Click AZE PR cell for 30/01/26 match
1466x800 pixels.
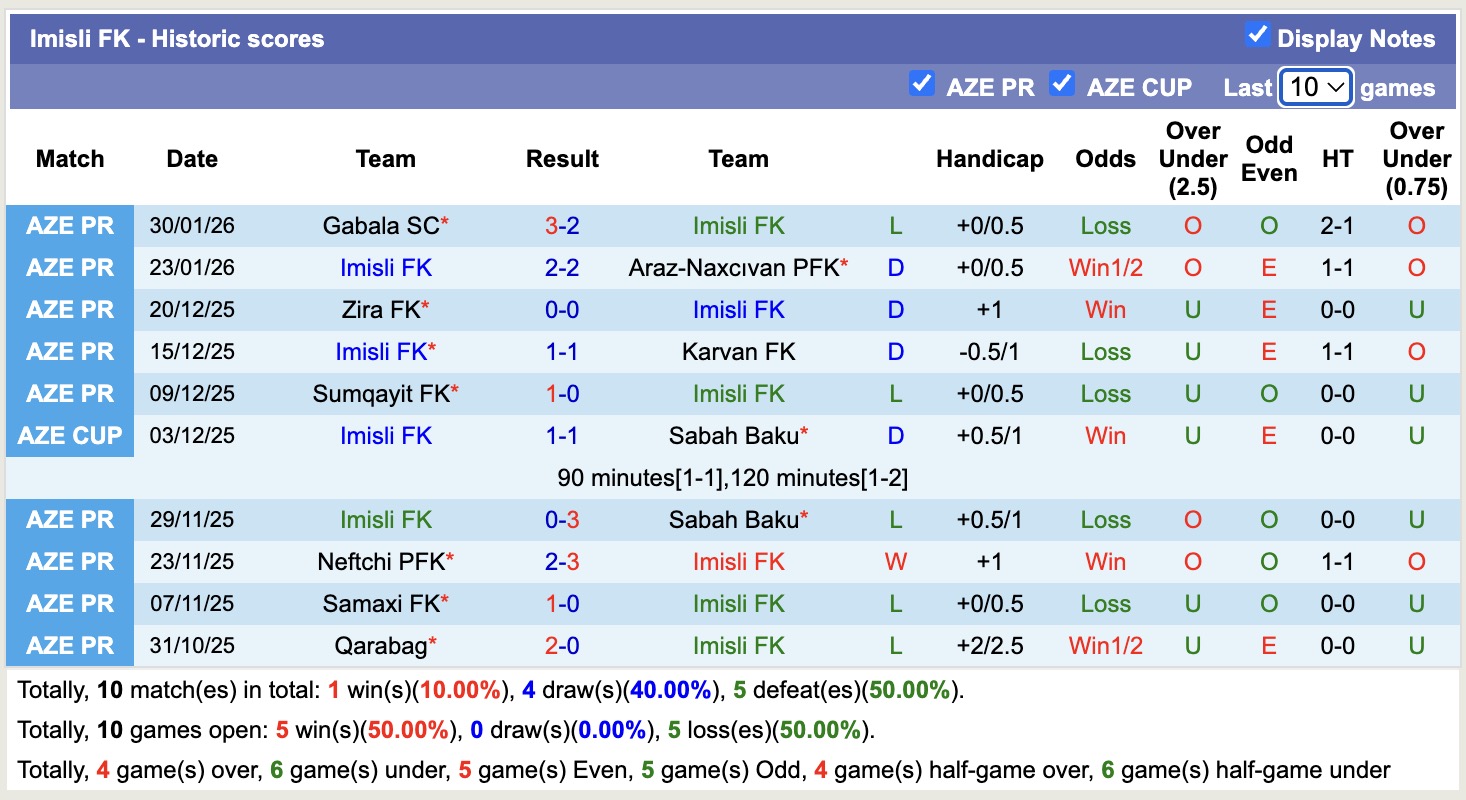point(70,226)
